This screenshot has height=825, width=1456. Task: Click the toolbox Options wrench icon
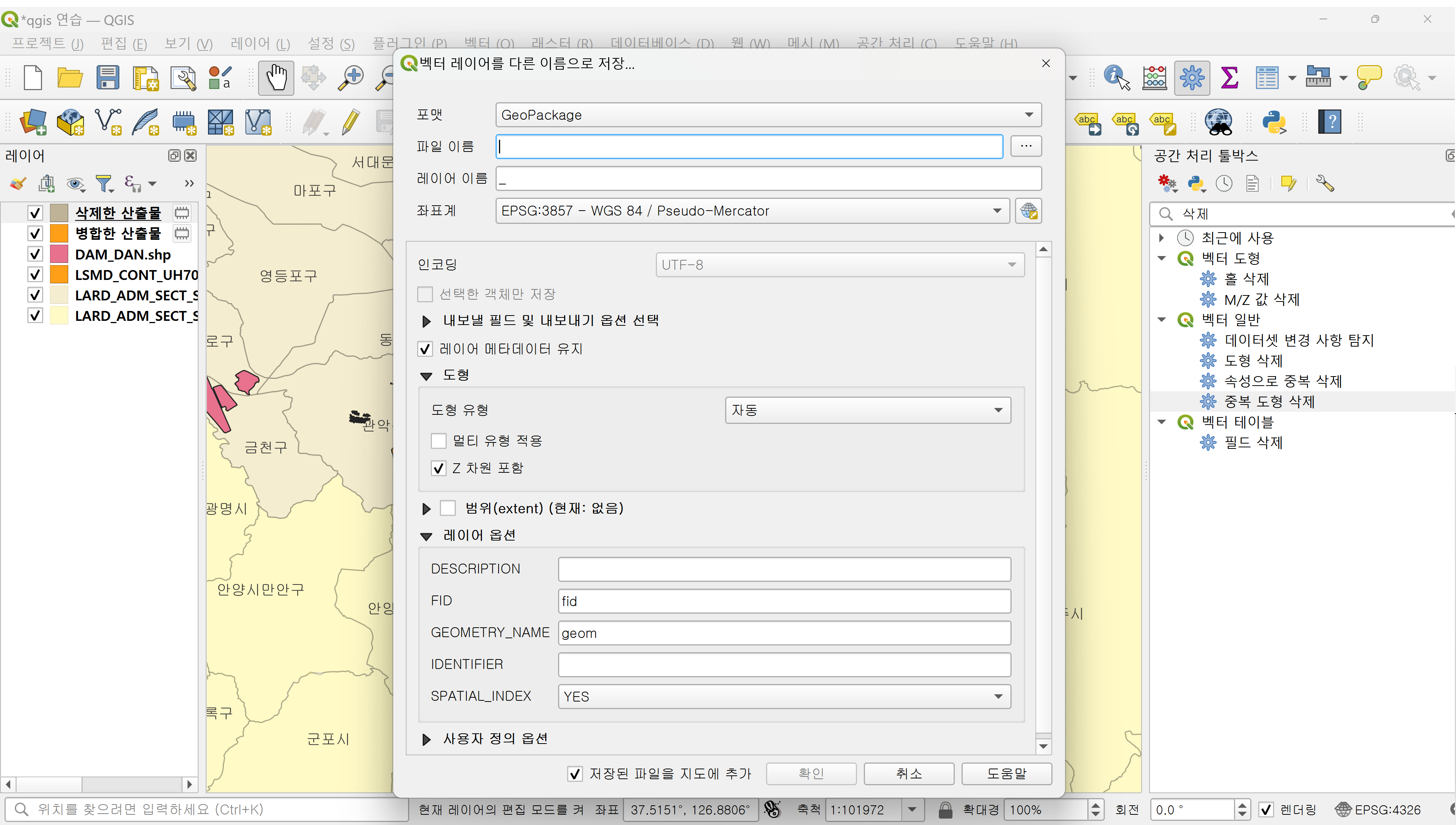pos(1325,184)
